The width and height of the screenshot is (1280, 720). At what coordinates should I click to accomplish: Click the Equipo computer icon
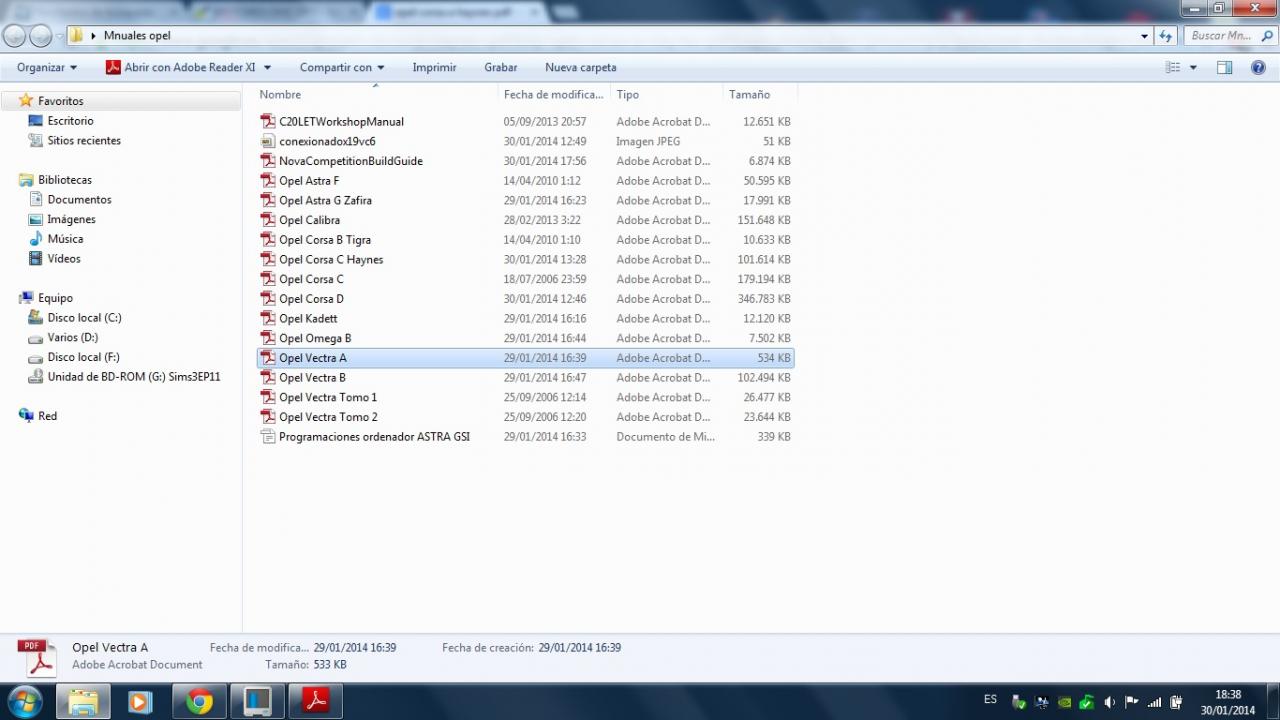(26, 298)
